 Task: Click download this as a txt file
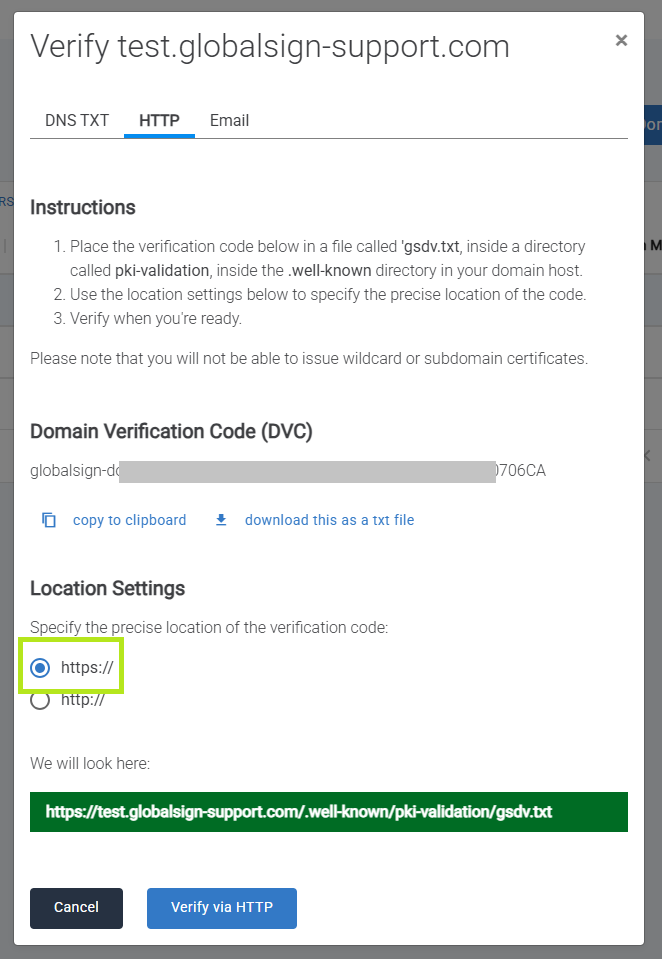329,520
